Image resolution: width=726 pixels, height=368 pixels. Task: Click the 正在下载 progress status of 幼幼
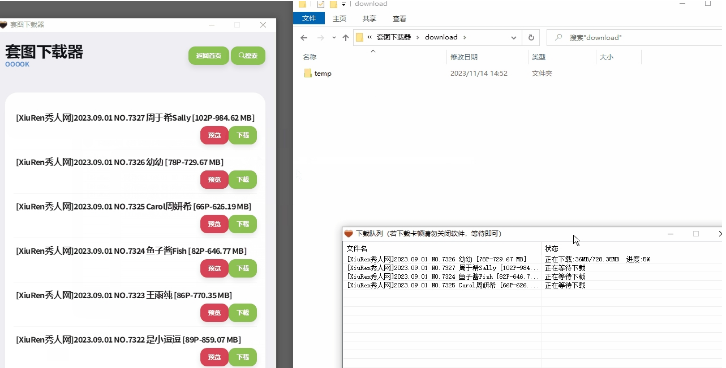[x=597, y=259]
